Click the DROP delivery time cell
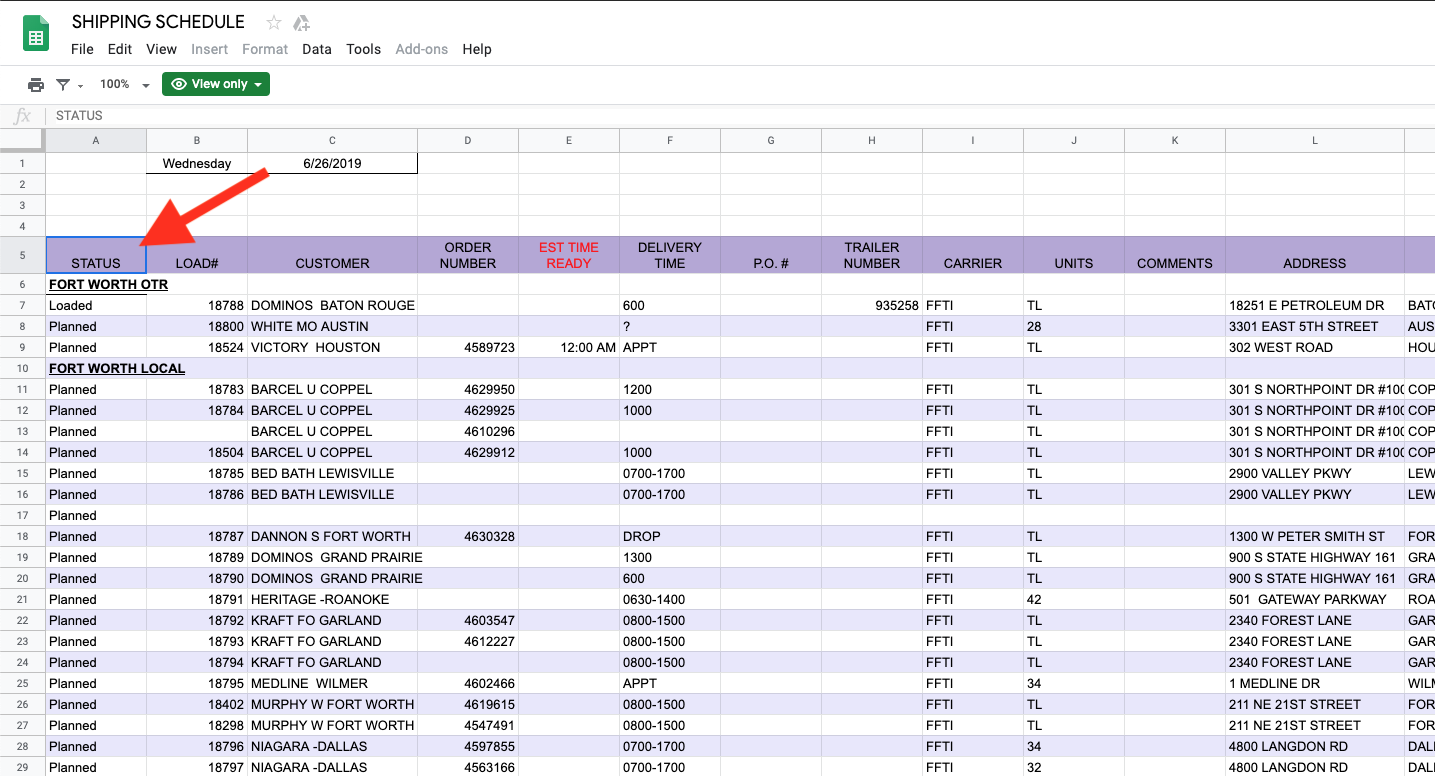 (x=670, y=536)
